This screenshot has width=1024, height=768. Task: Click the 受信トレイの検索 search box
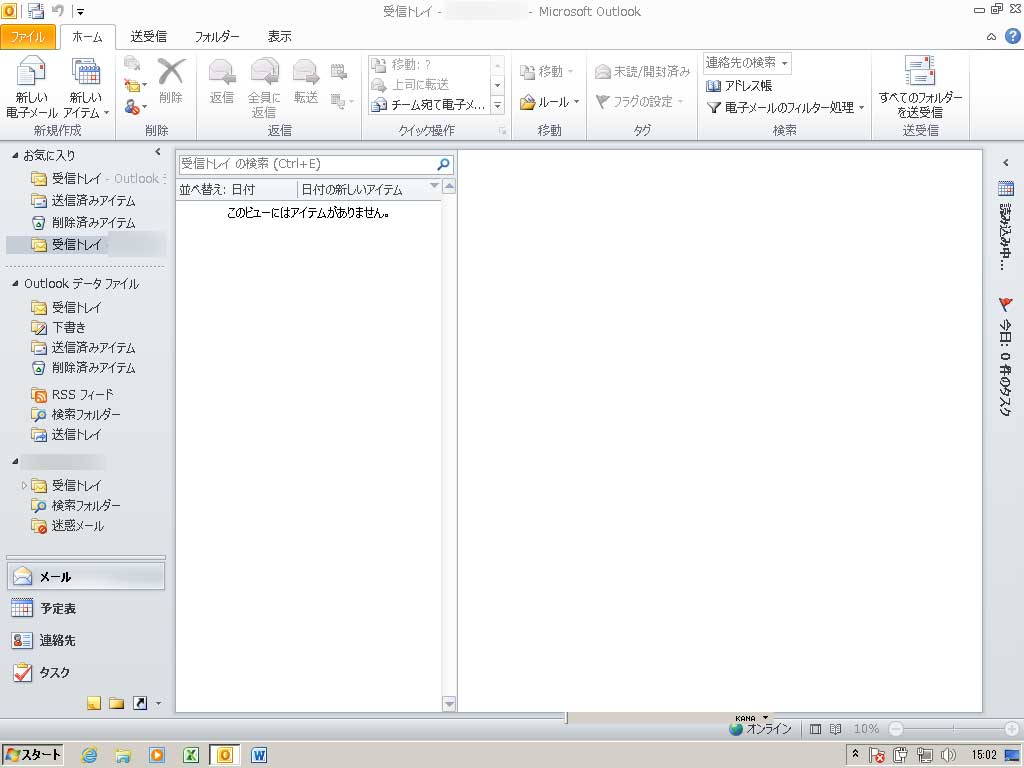point(305,164)
